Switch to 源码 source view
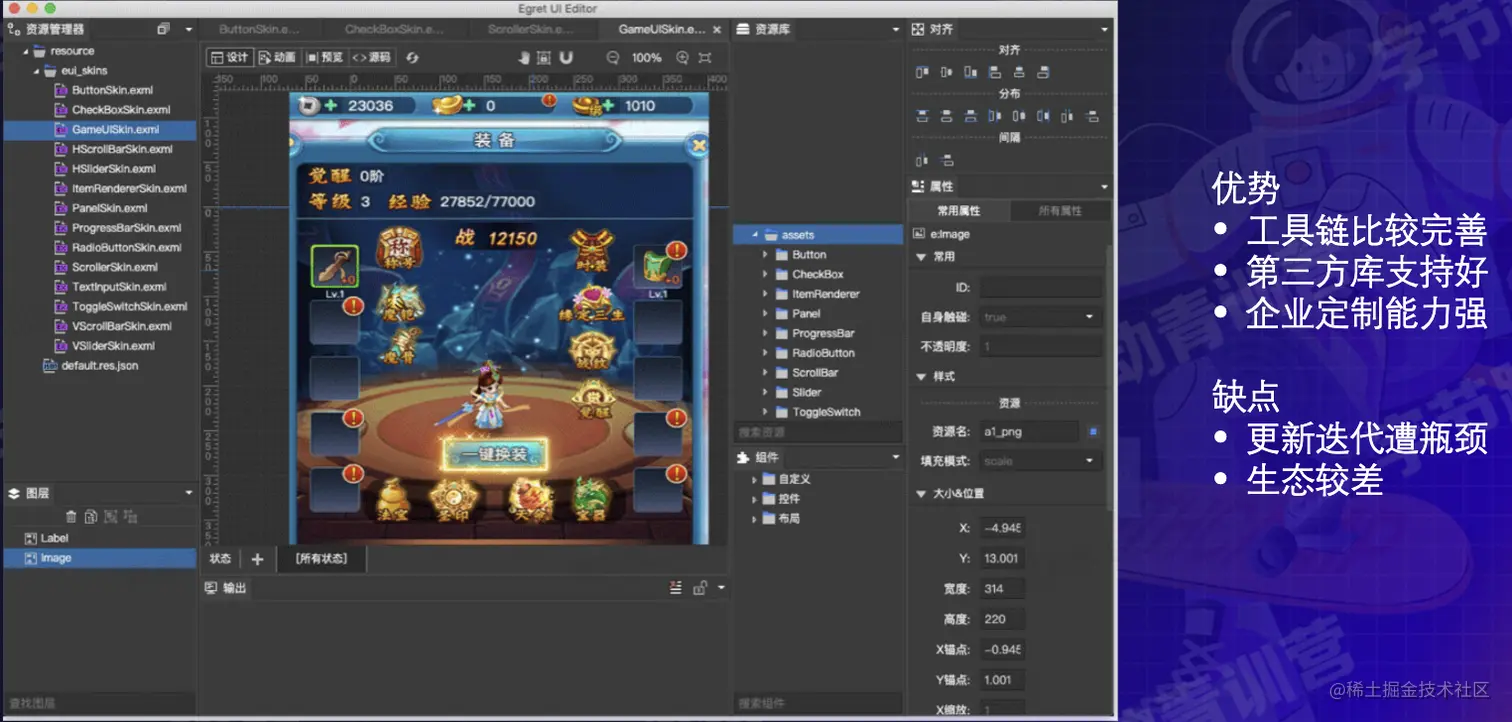1512x722 pixels. tap(371, 58)
